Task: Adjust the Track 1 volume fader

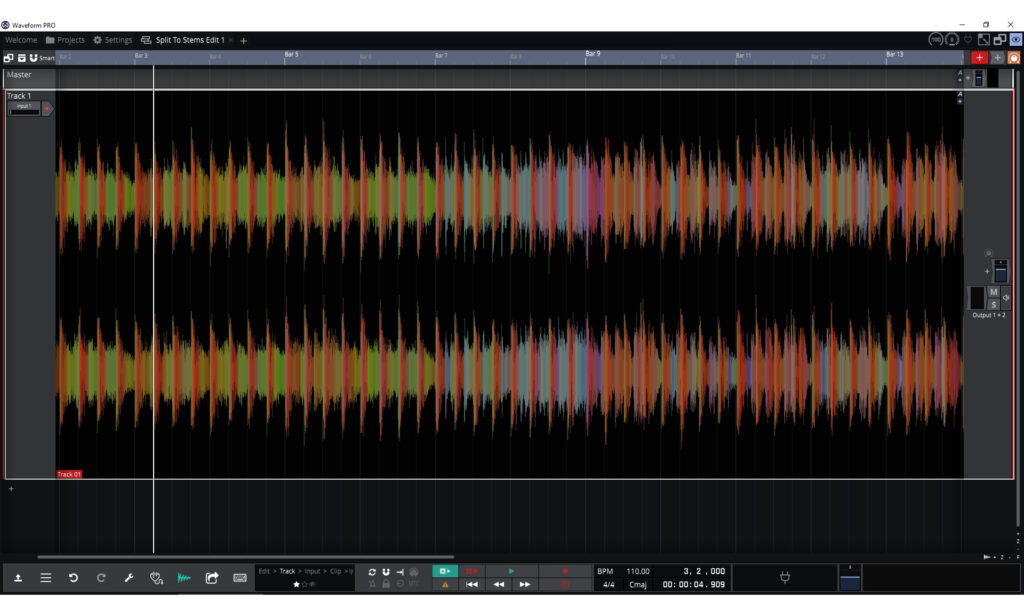Action: click(x=1000, y=270)
